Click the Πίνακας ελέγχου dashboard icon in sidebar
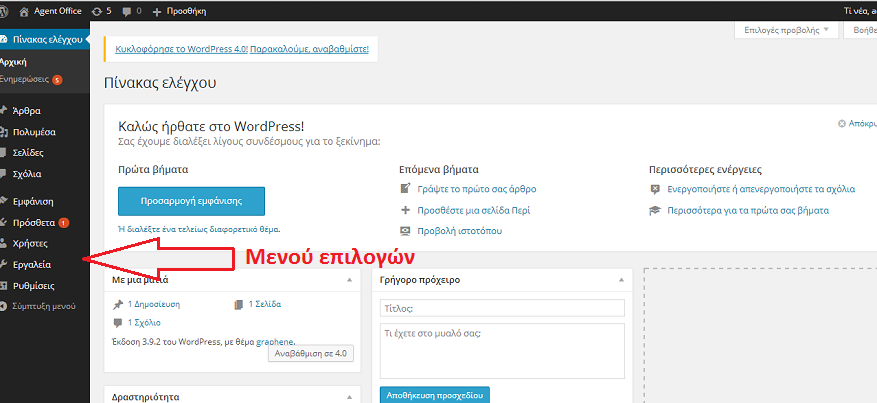This screenshot has width=877, height=403. click(x=3, y=40)
